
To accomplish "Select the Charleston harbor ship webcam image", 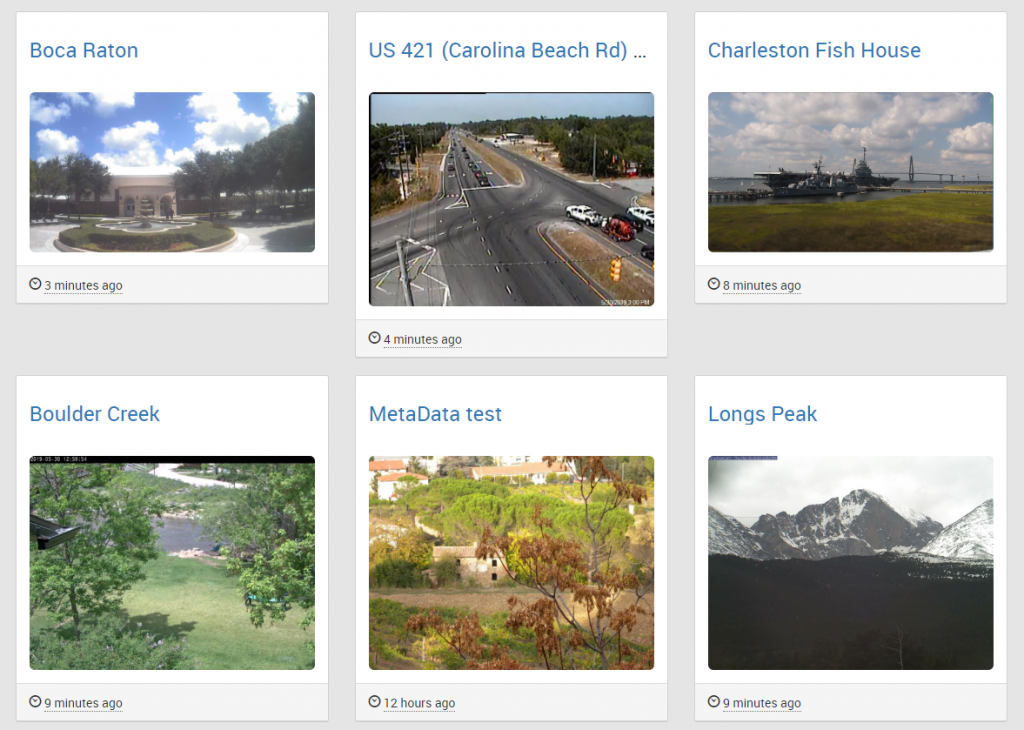I will click(850, 172).
